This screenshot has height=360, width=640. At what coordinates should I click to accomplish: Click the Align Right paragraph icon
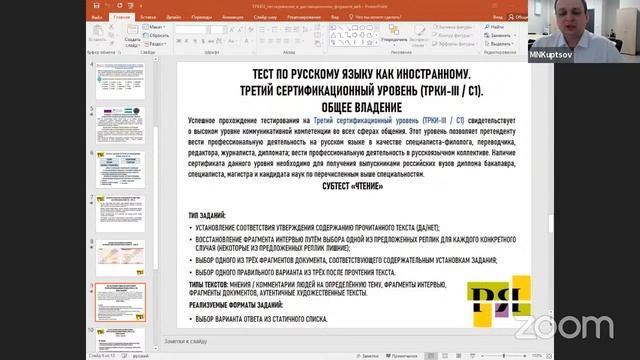pyautogui.click(x=279, y=41)
